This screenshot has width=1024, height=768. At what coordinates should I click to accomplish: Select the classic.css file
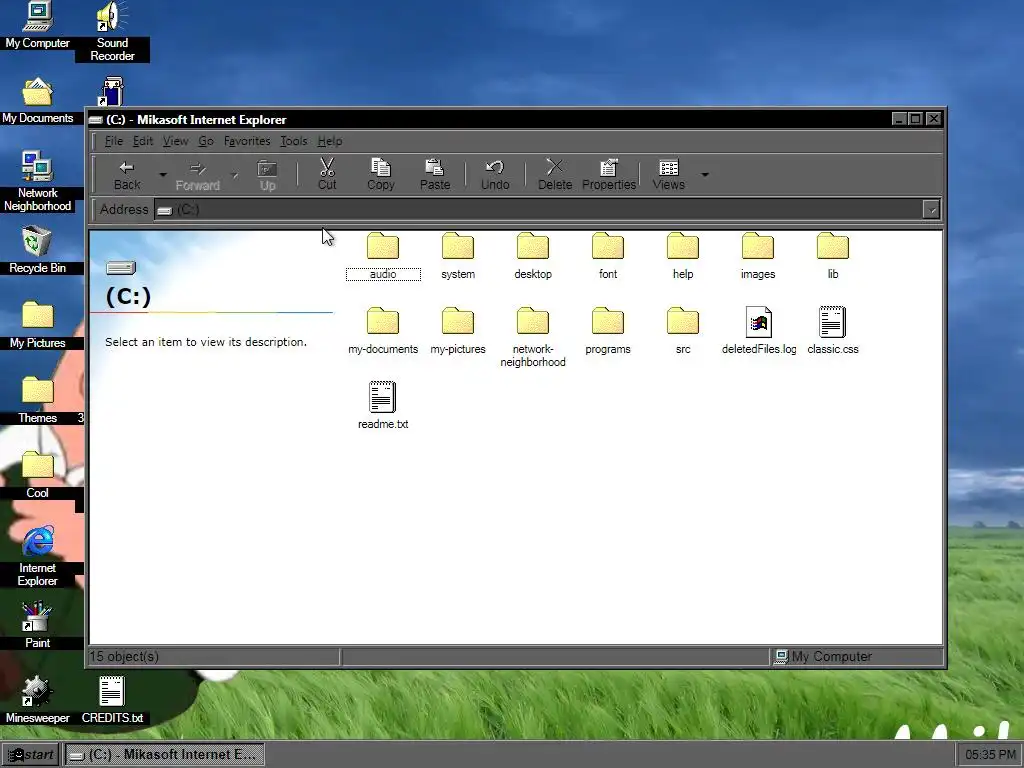pyautogui.click(x=833, y=331)
